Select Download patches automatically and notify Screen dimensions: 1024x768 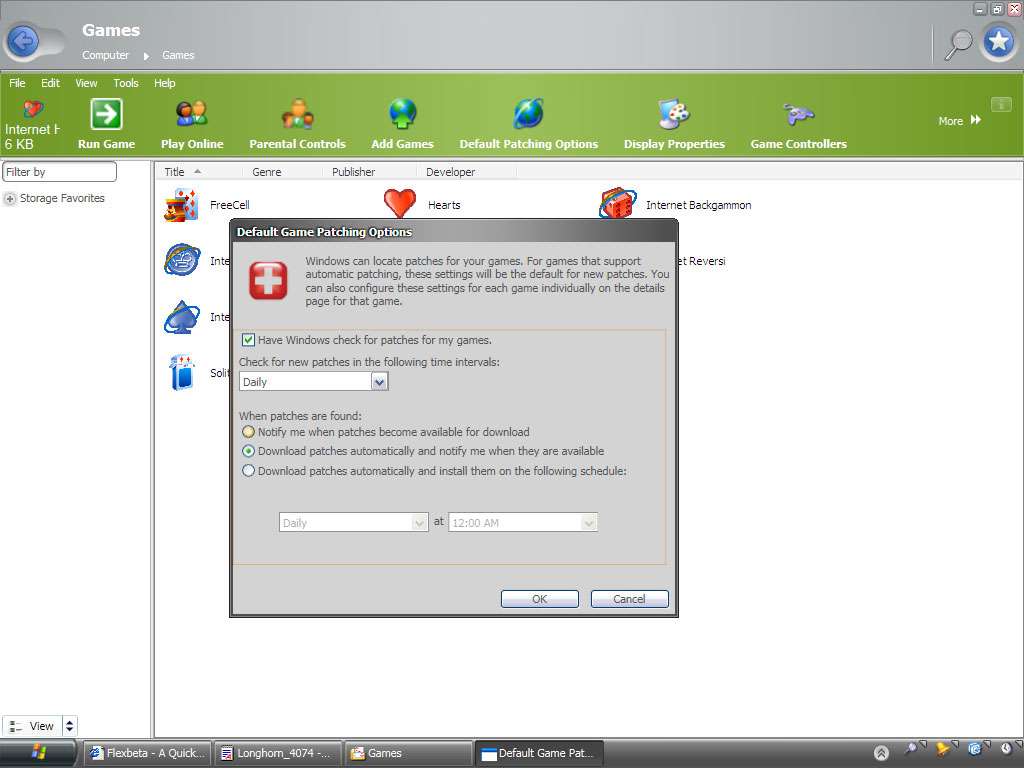pyautogui.click(x=248, y=451)
